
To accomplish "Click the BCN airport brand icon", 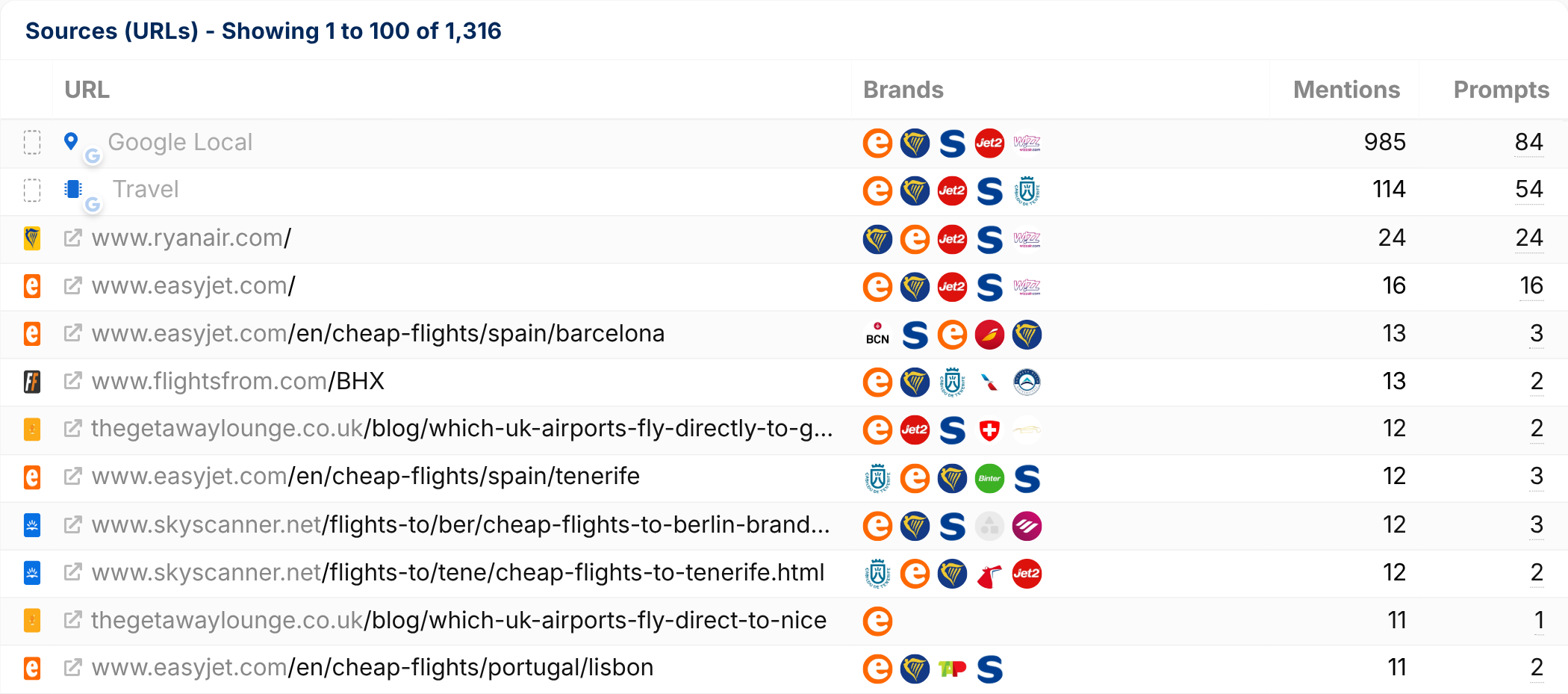I will pyautogui.click(x=877, y=335).
